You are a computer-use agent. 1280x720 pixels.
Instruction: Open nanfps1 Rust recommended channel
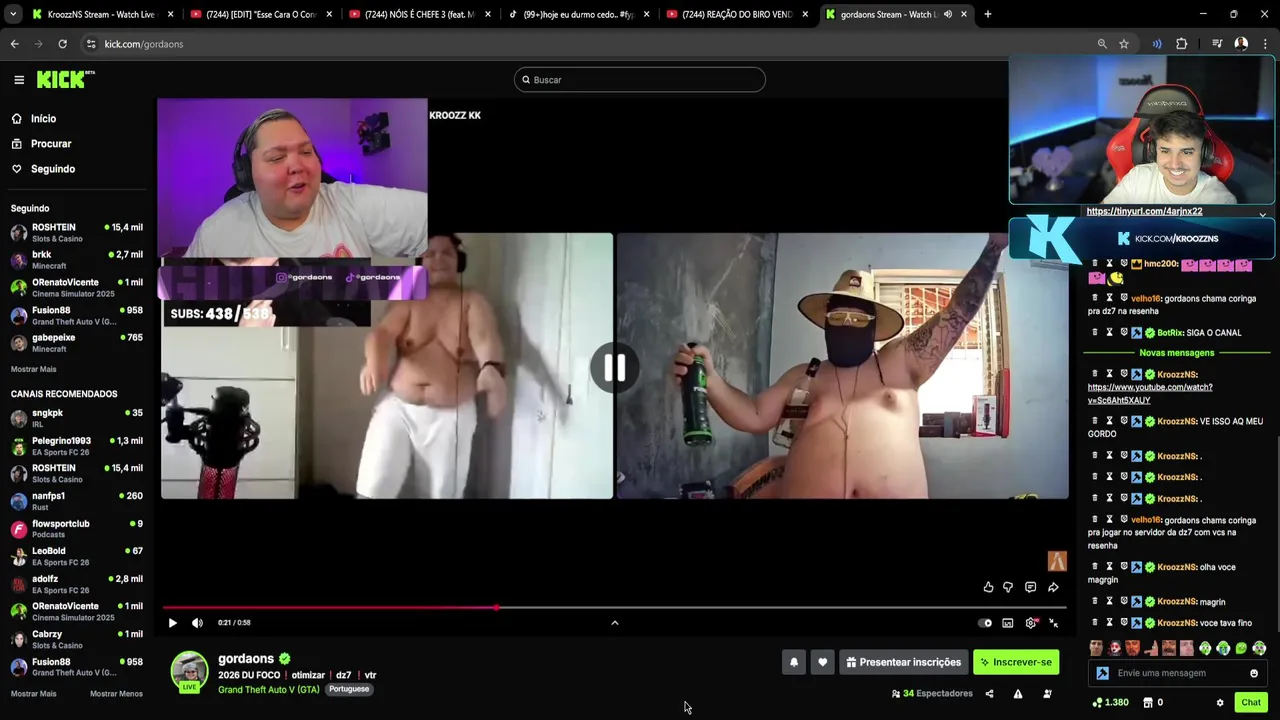(78, 501)
